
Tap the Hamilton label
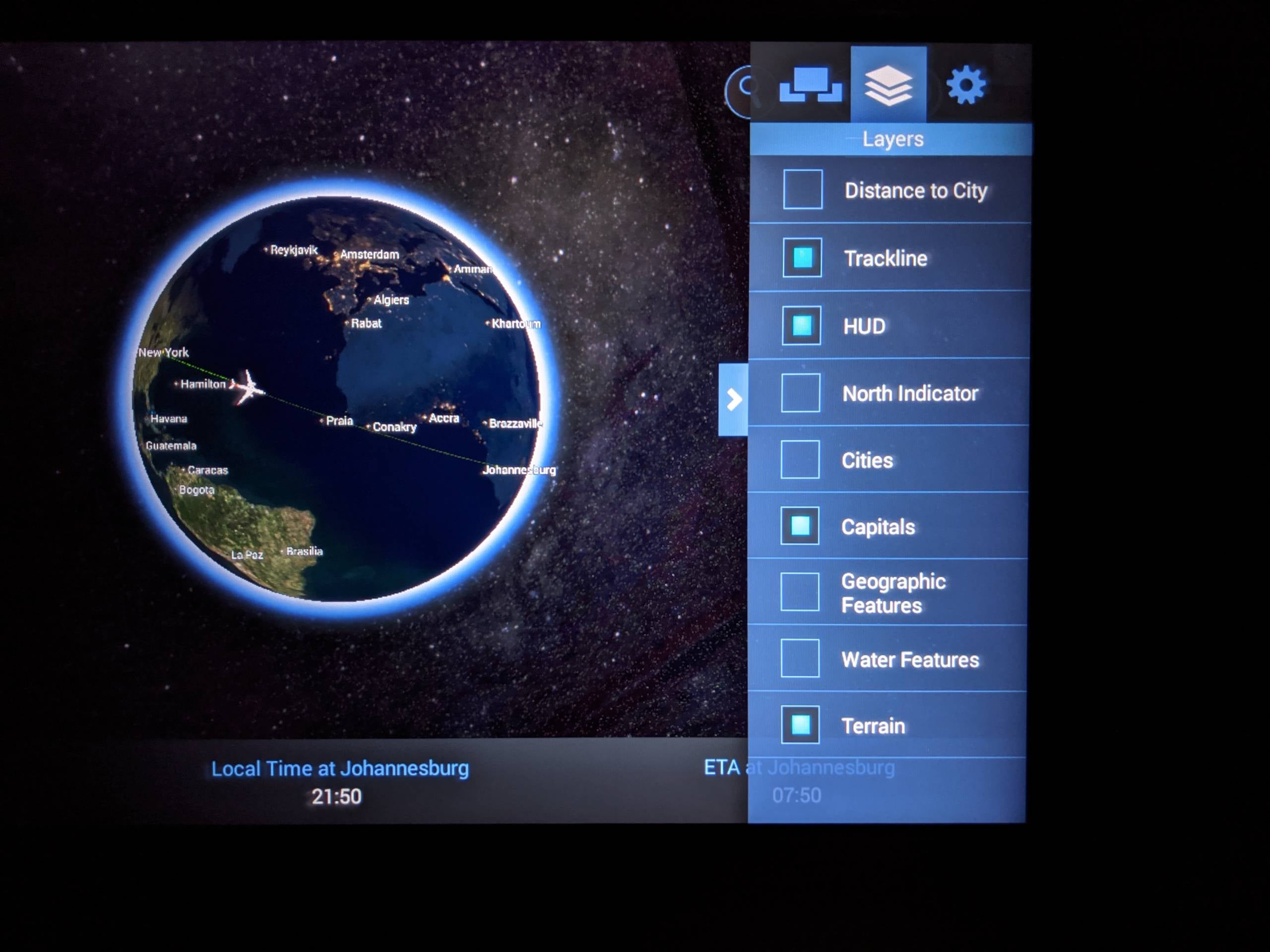coord(203,384)
